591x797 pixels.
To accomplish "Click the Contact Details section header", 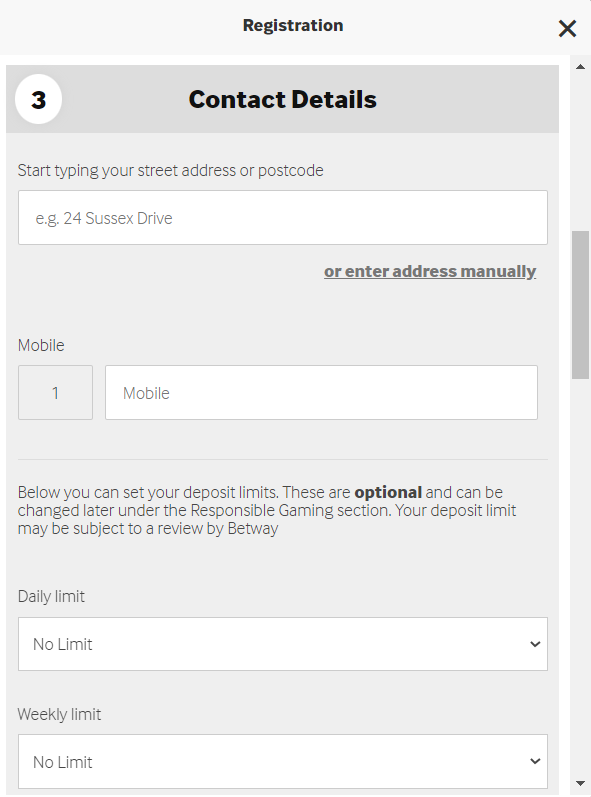I will (x=283, y=99).
